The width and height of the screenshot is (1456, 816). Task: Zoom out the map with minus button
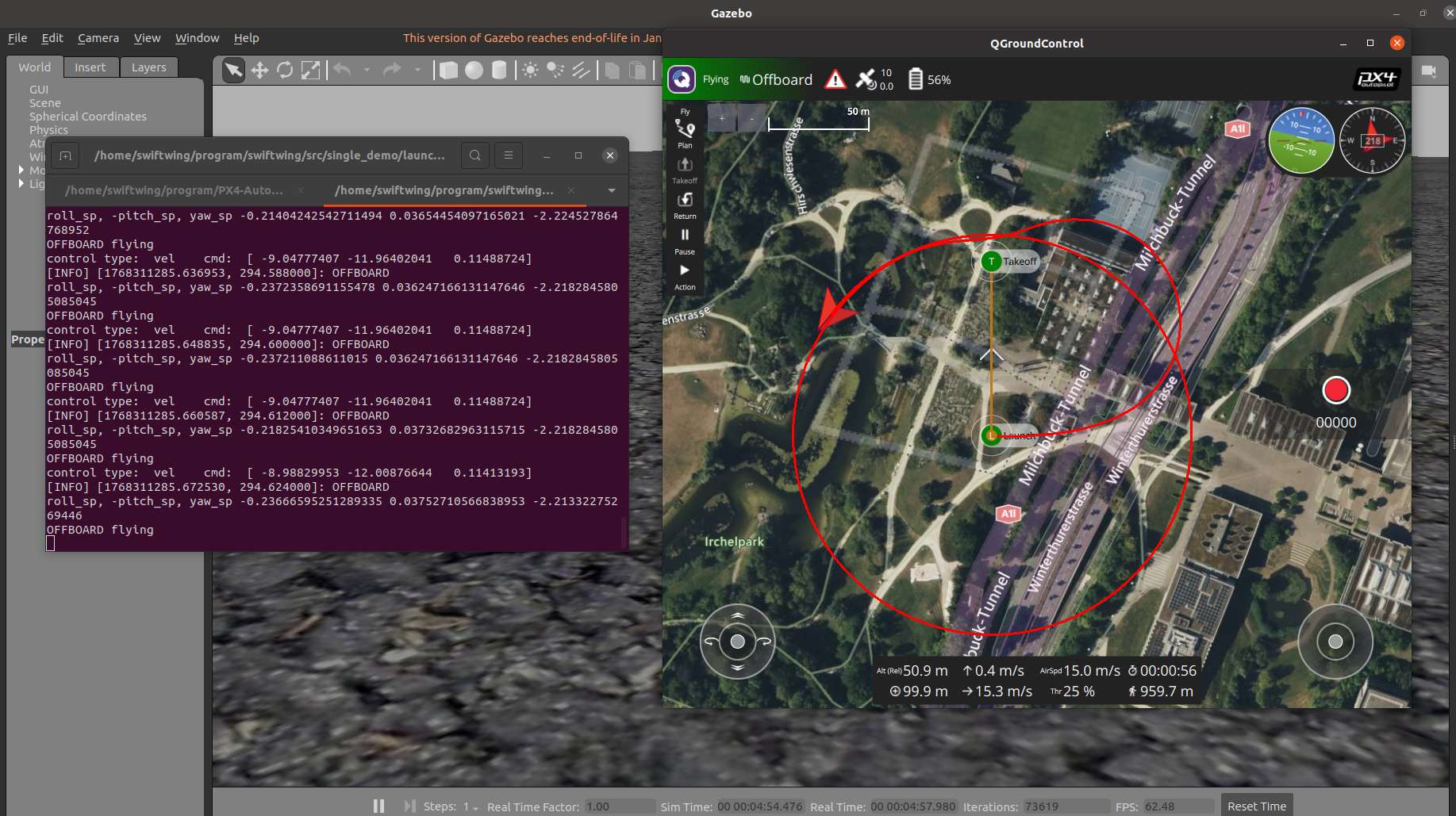751,119
